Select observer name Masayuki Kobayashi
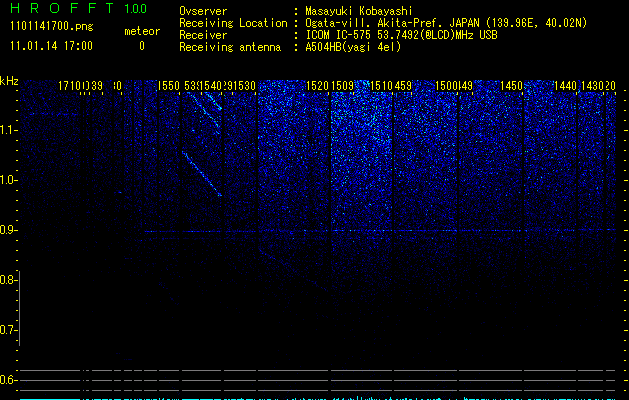 click(358, 11)
